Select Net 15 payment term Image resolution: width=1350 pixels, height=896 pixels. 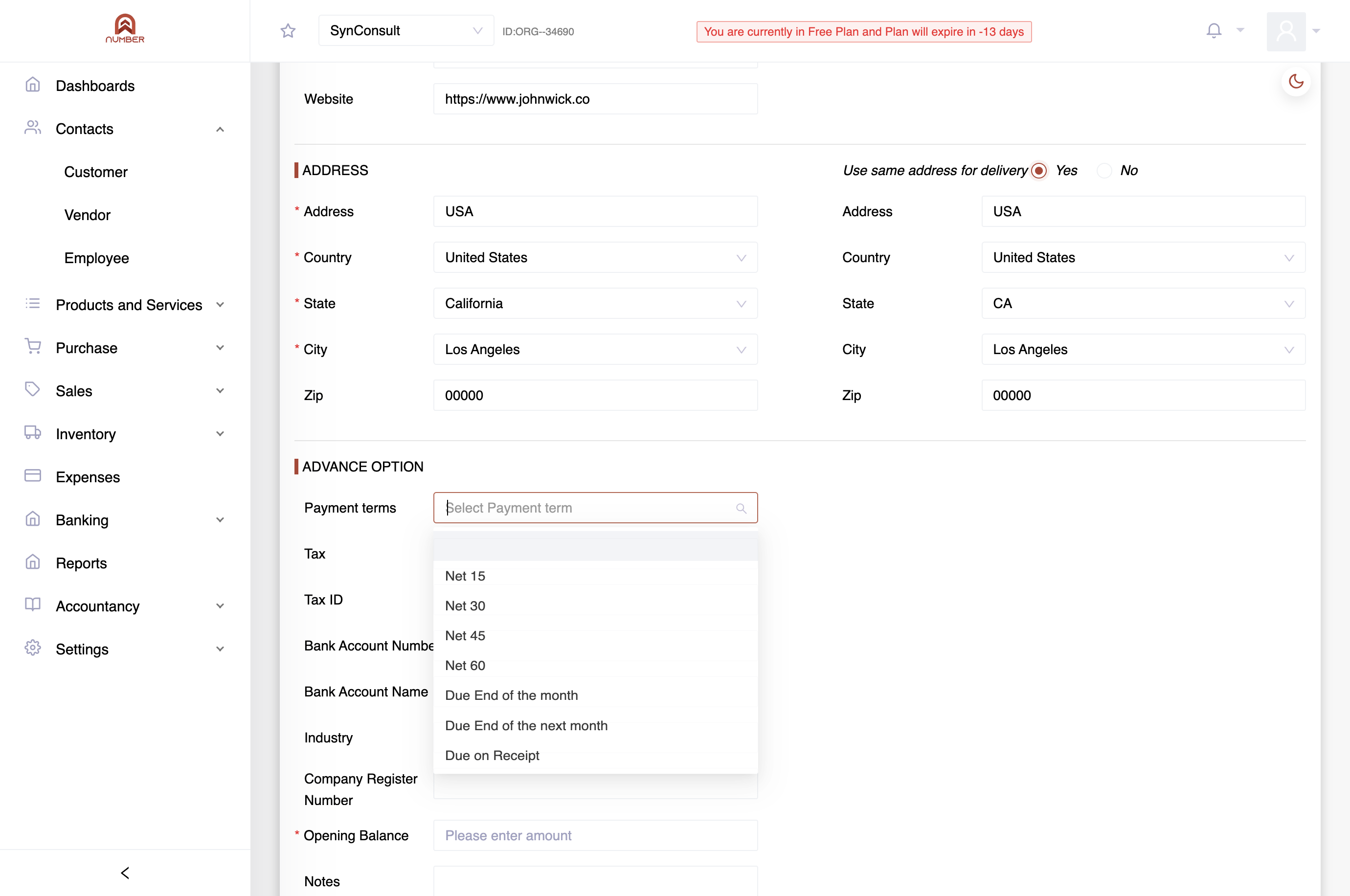(x=595, y=576)
